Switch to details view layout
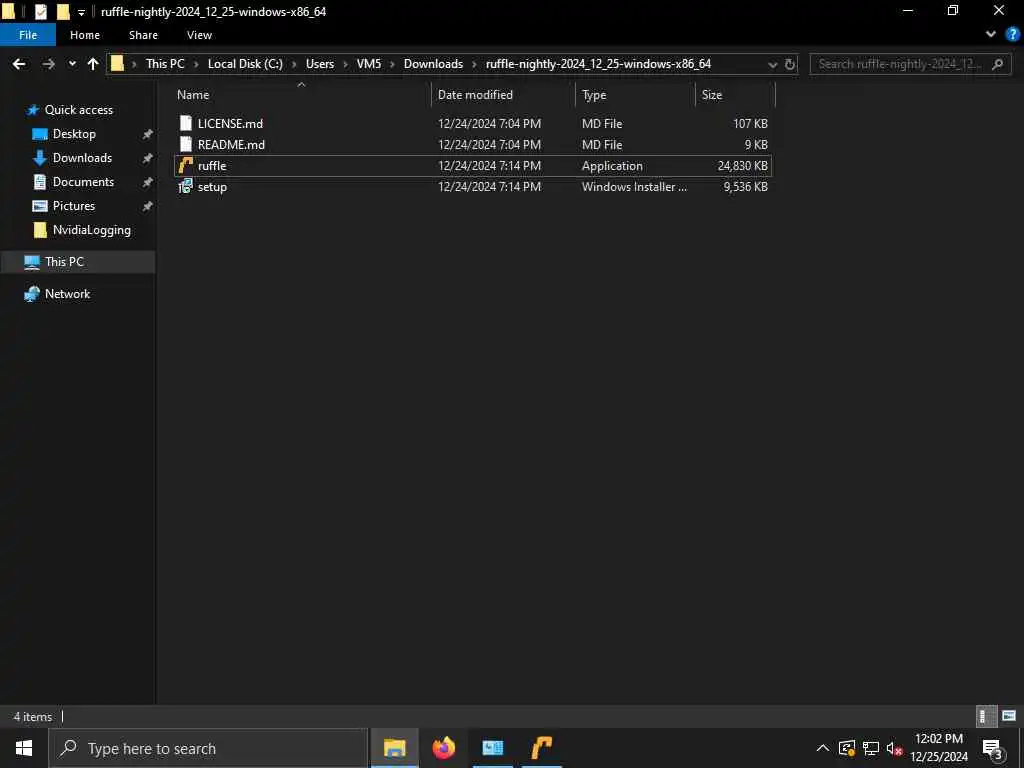 986,716
